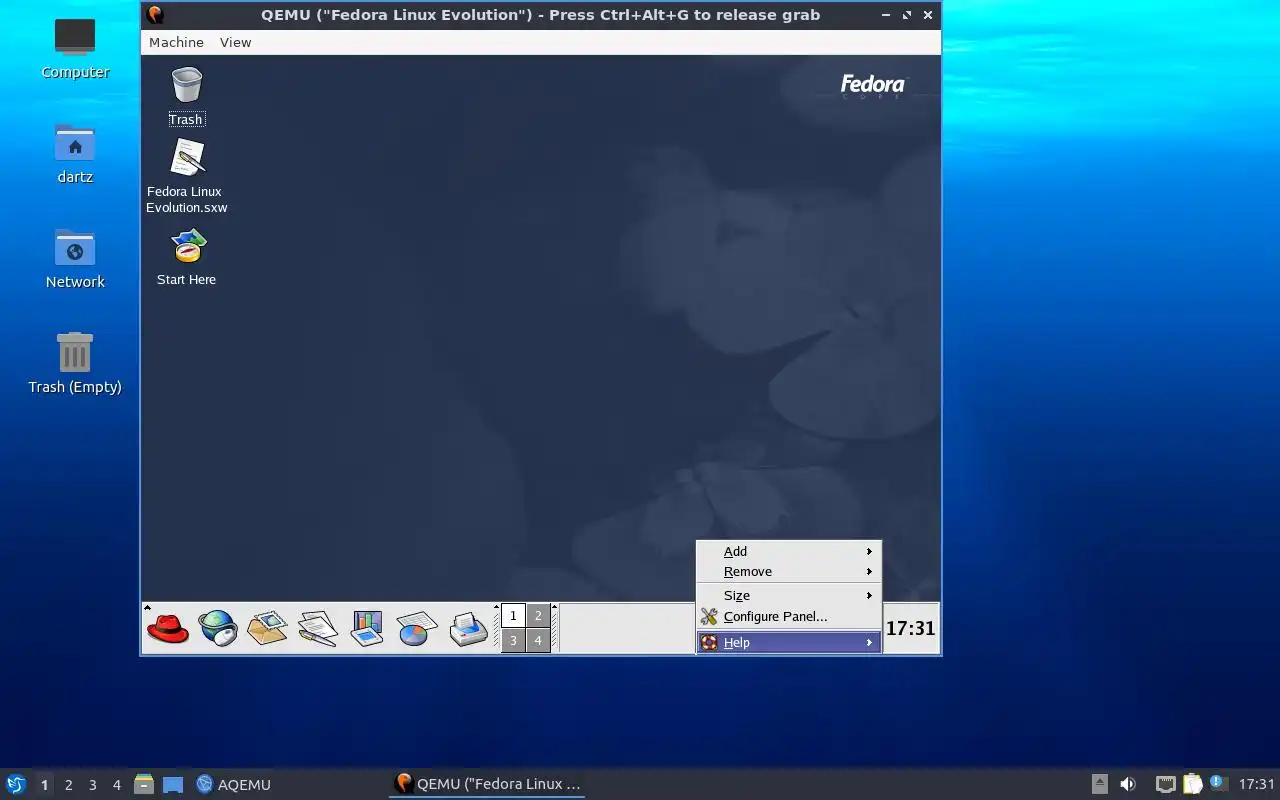Switch to host workspace 2
The image size is (1280, 800).
click(x=68, y=785)
